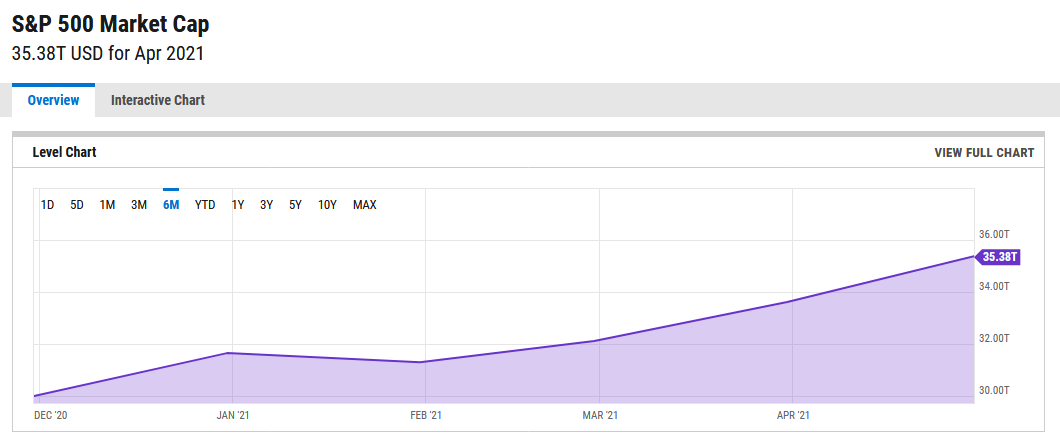Pick the 5Y time range
This screenshot has height=447, width=1060.
pos(296,205)
